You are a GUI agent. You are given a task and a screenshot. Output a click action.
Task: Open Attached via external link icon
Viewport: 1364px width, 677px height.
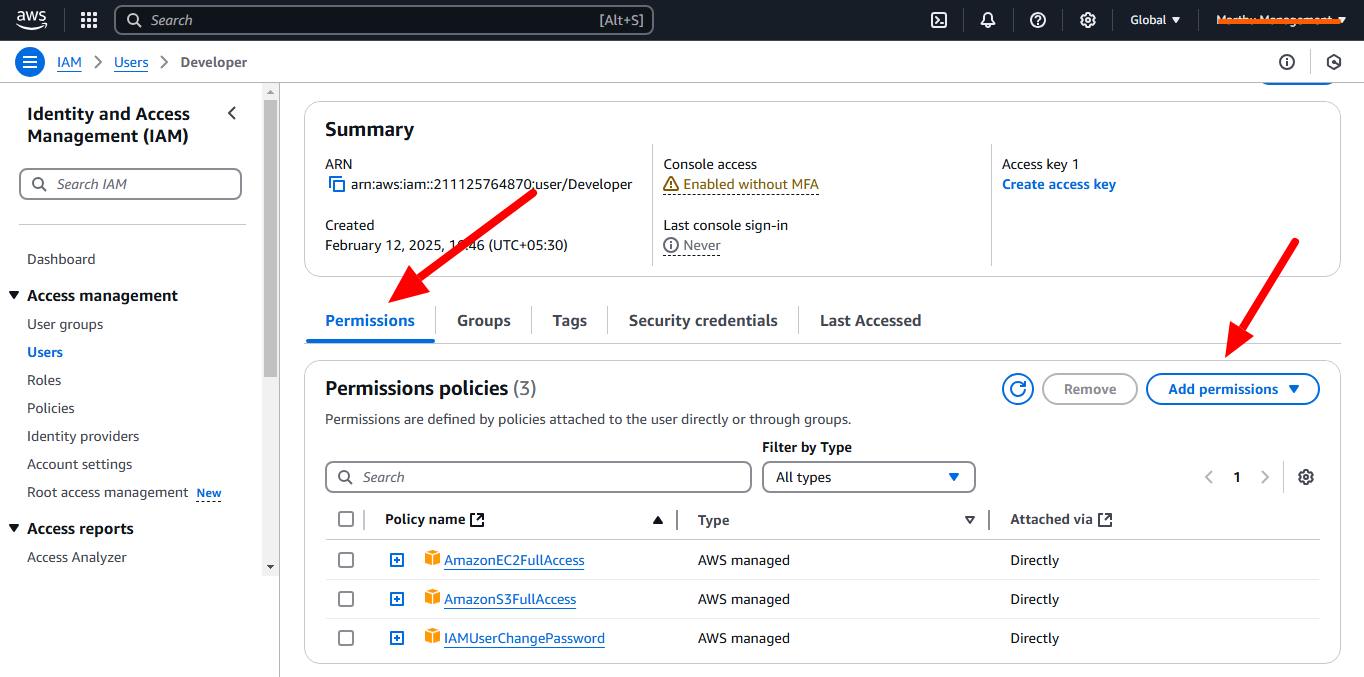(x=1105, y=520)
